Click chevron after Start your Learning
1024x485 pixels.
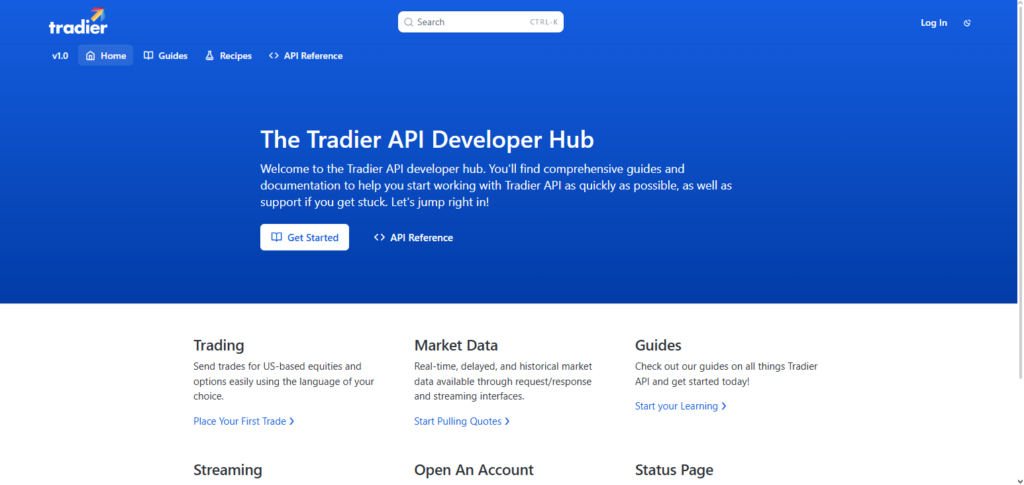[724, 406]
